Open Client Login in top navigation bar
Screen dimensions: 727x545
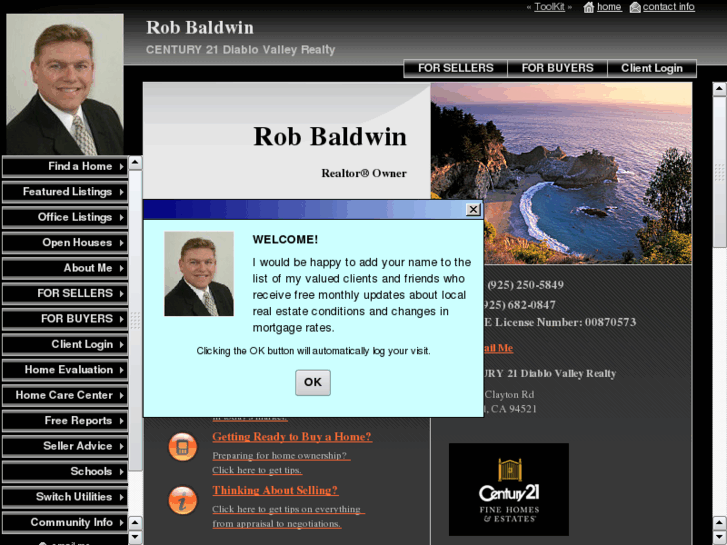(652, 68)
